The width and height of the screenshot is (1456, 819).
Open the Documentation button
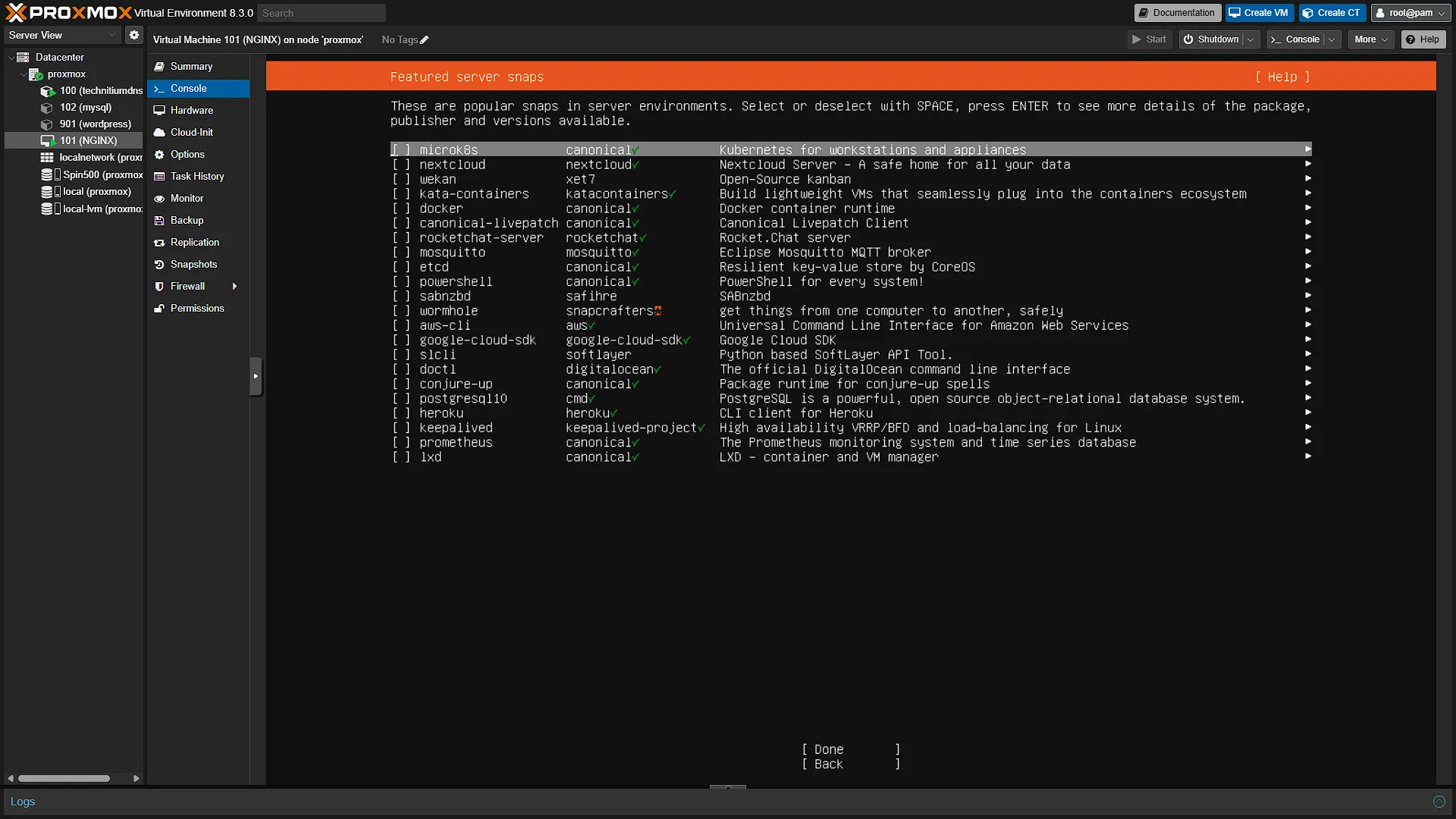point(1178,13)
